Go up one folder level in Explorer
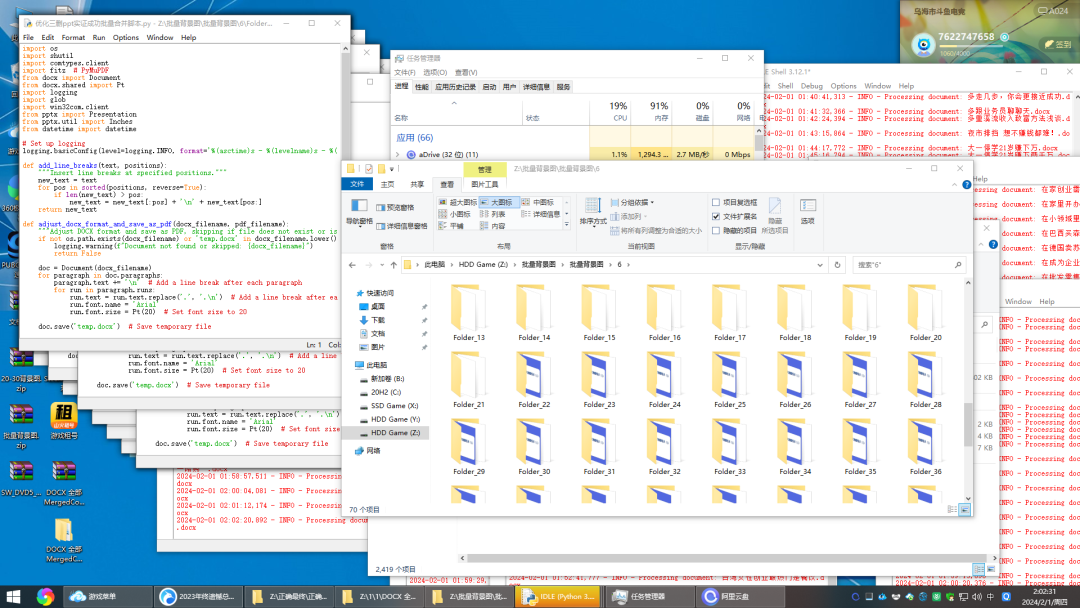 point(393,265)
